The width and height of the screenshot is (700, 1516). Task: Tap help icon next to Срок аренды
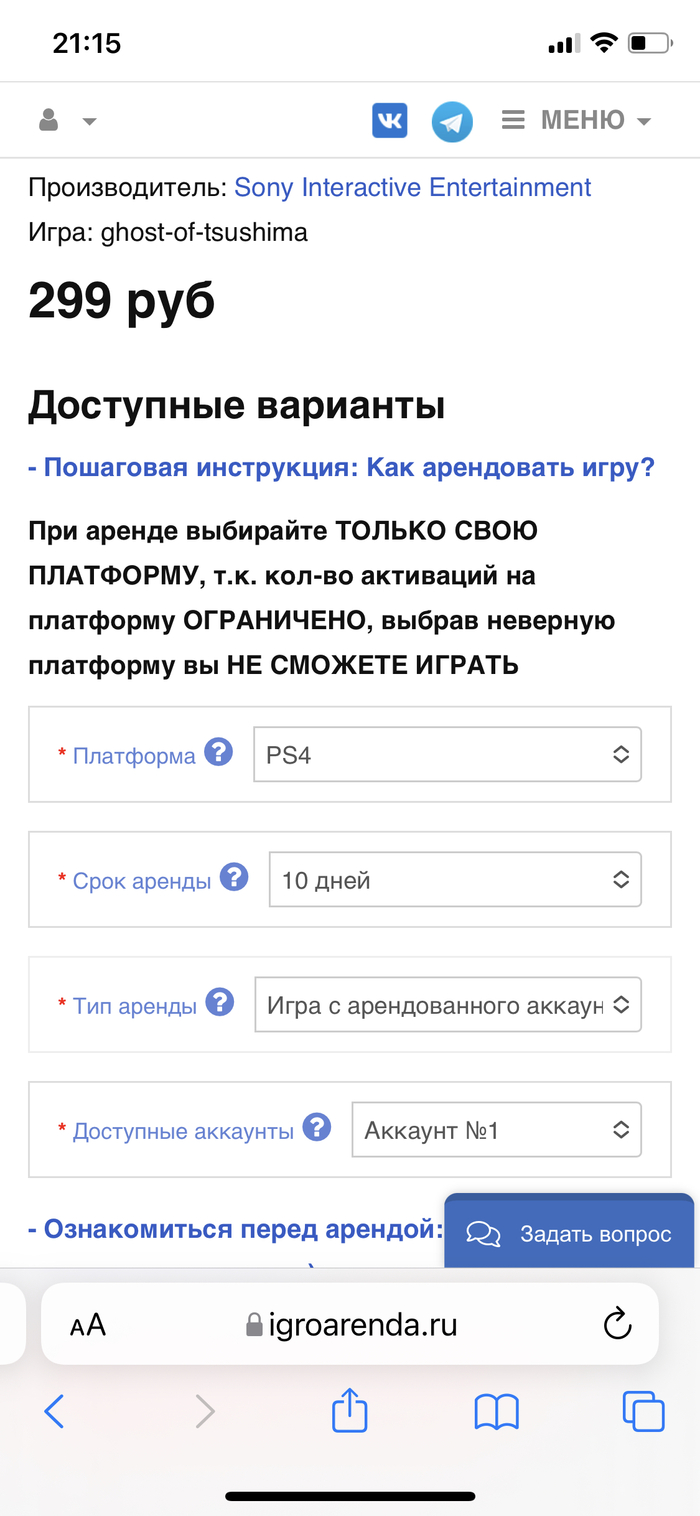click(x=233, y=878)
